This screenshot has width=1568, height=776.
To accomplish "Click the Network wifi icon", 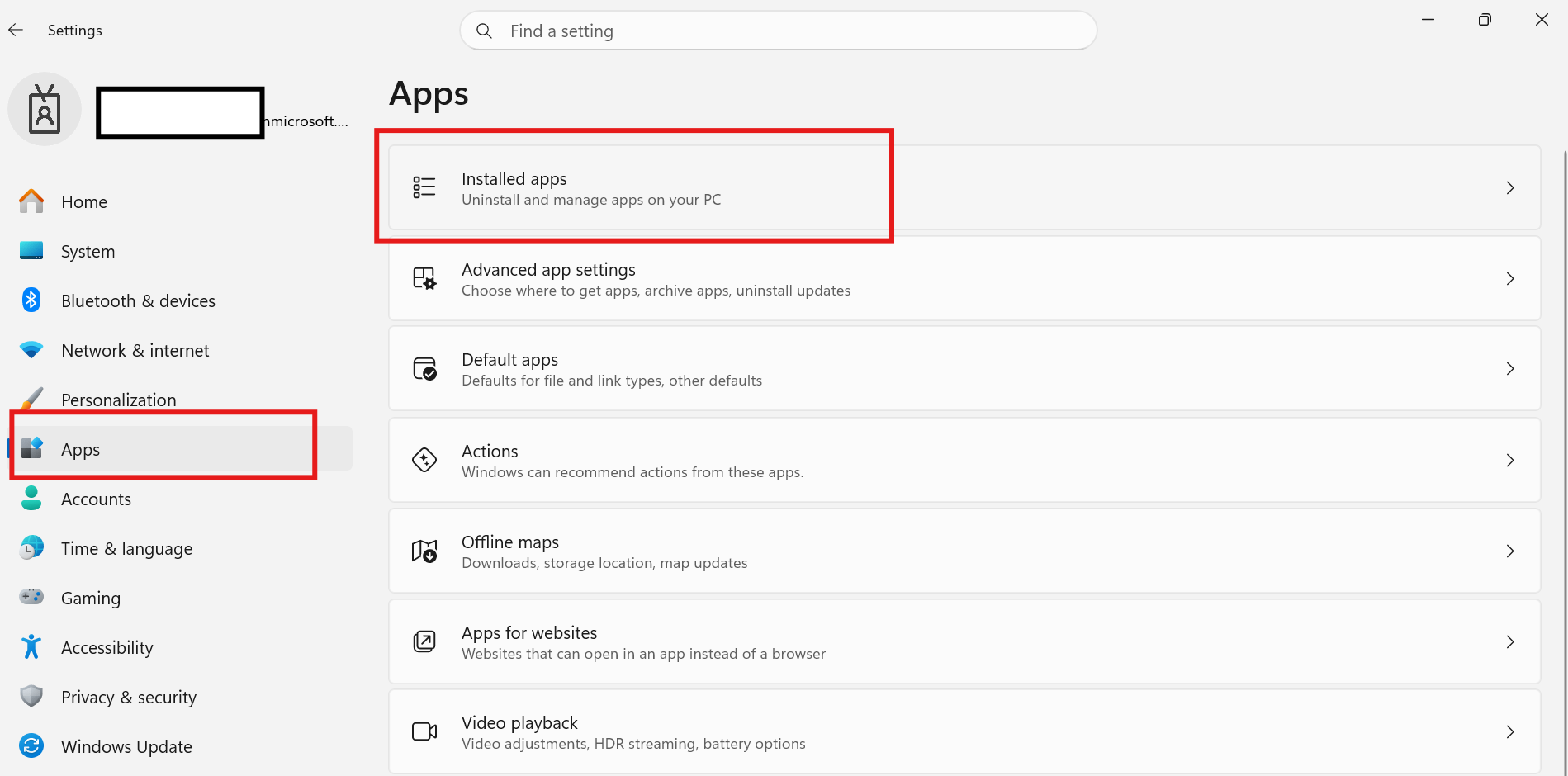I will (x=31, y=350).
